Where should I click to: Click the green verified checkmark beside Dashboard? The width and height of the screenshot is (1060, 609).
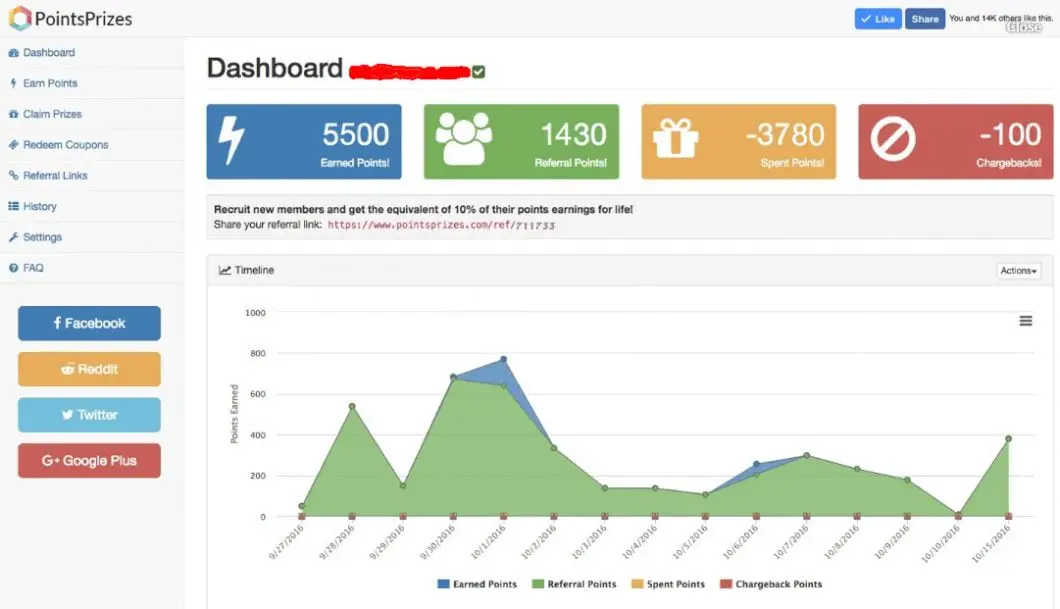(x=479, y=71)
